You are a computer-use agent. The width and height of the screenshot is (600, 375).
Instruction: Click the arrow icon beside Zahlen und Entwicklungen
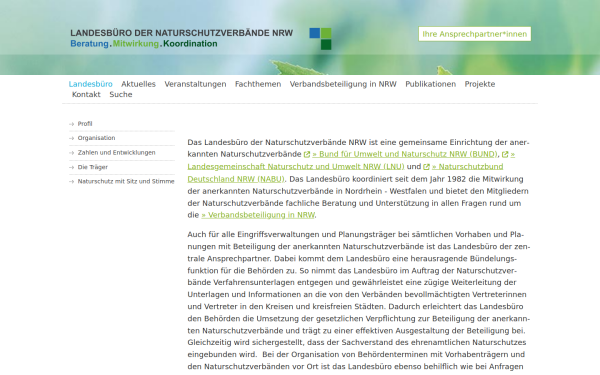[x=72, y=153]
